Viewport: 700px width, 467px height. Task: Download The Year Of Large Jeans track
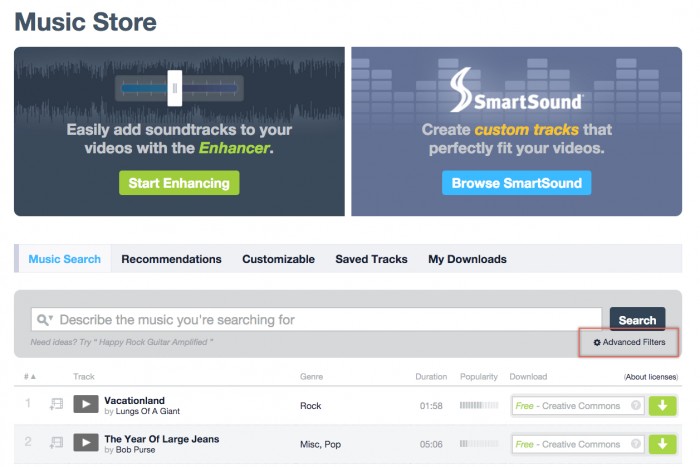pyautogui.click(x=662, y=443)
